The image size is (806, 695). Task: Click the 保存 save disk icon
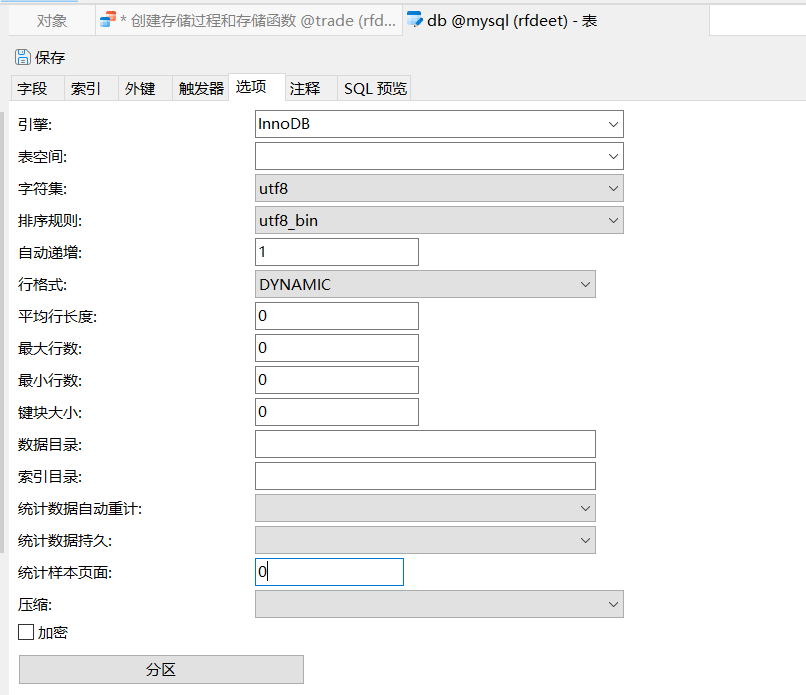pyautogui.click(x=21, y=57)
